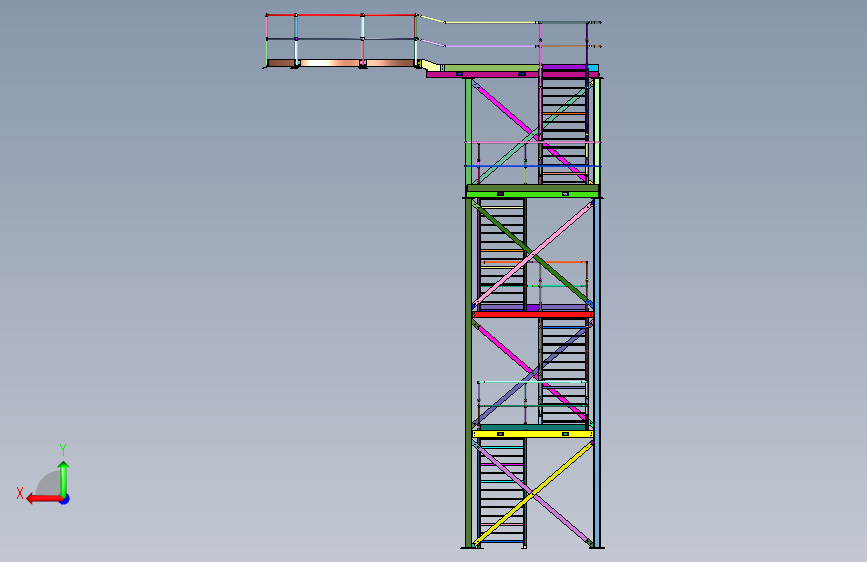Click the red X-axis arrow of the triad
Viewport: 867px width, 562px height.
tap(43, 499)
